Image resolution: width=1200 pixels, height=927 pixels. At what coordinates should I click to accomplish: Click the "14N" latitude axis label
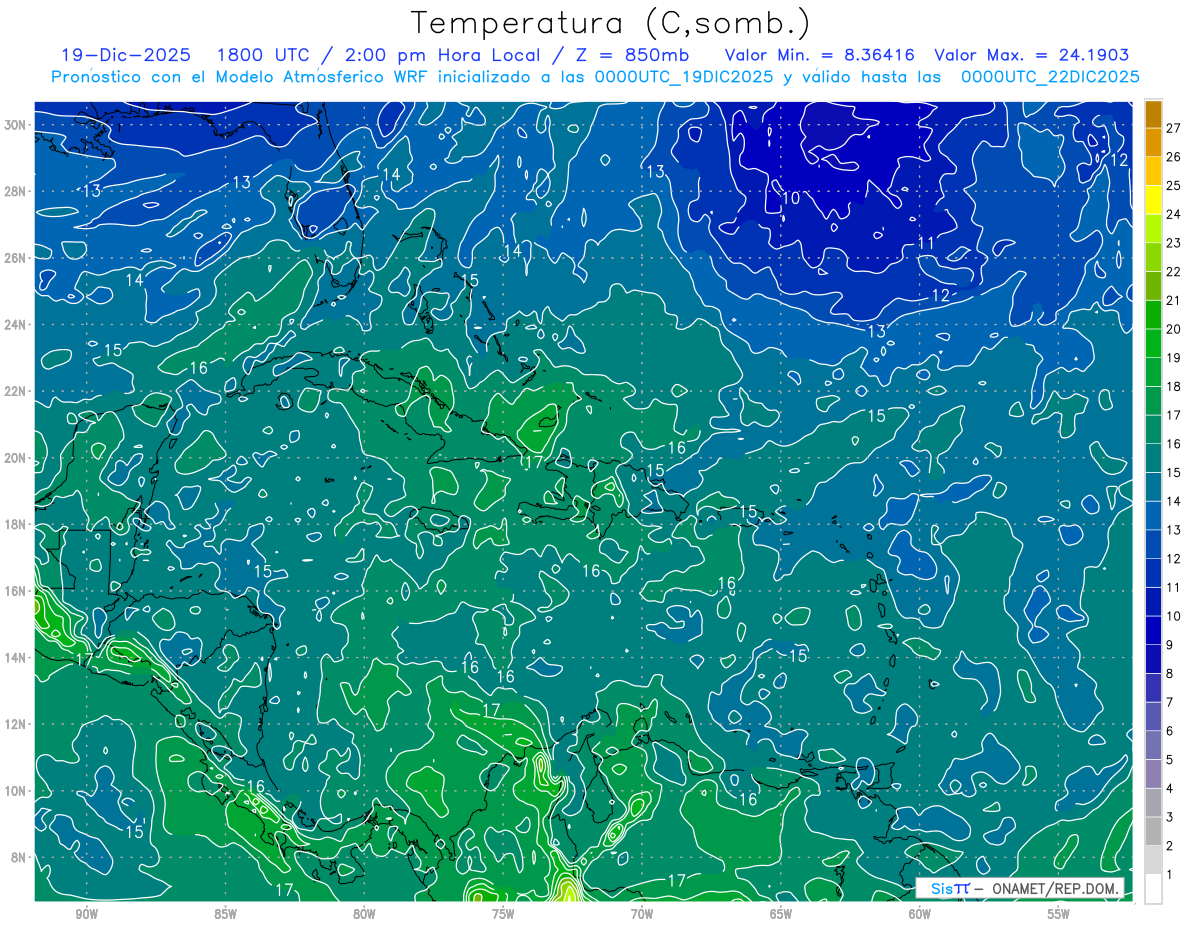pos(15,657)
